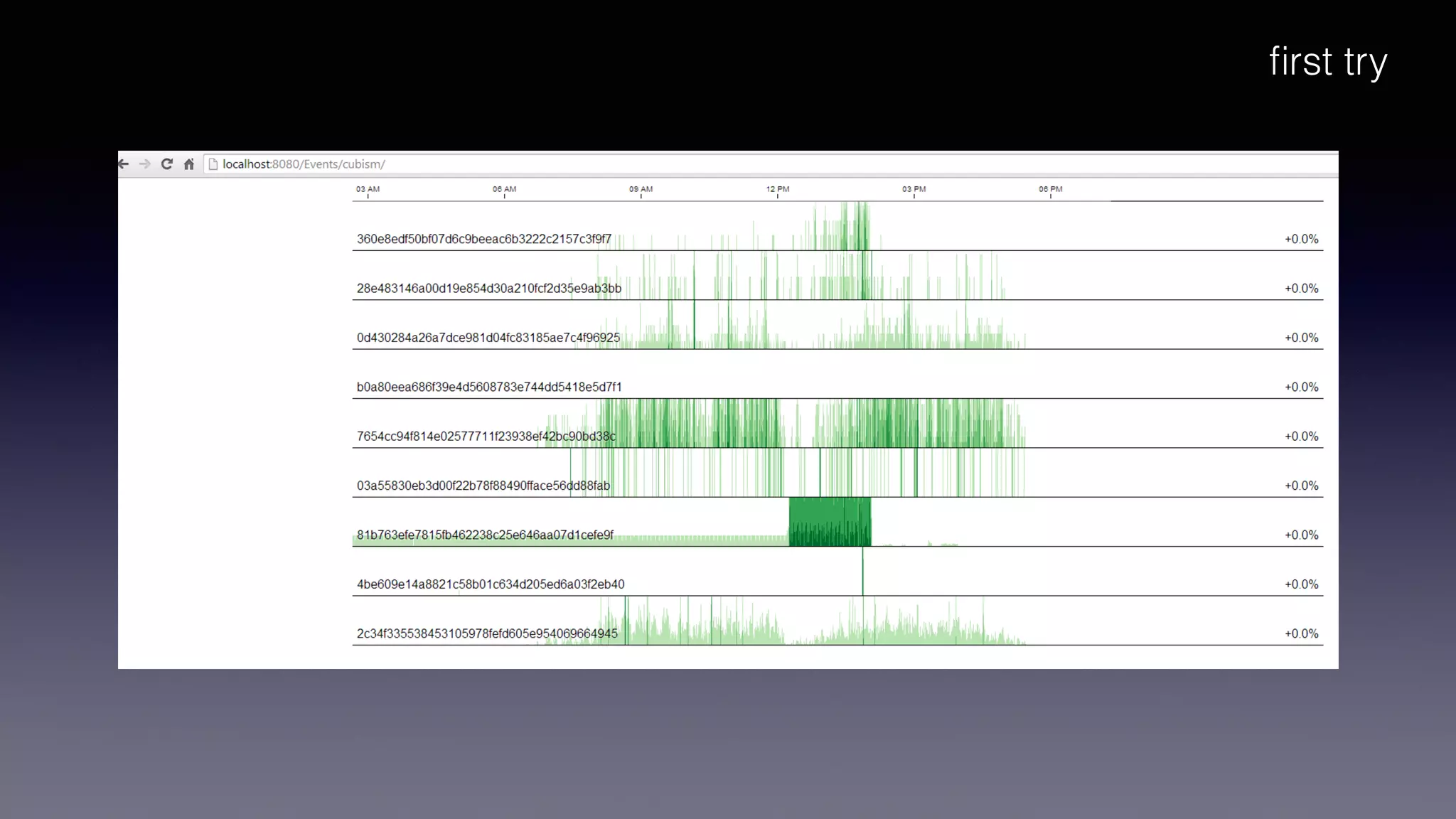Click +0.0% value of 2c34f3355384 row
1456x819 pixels.
pos(1301,634)
